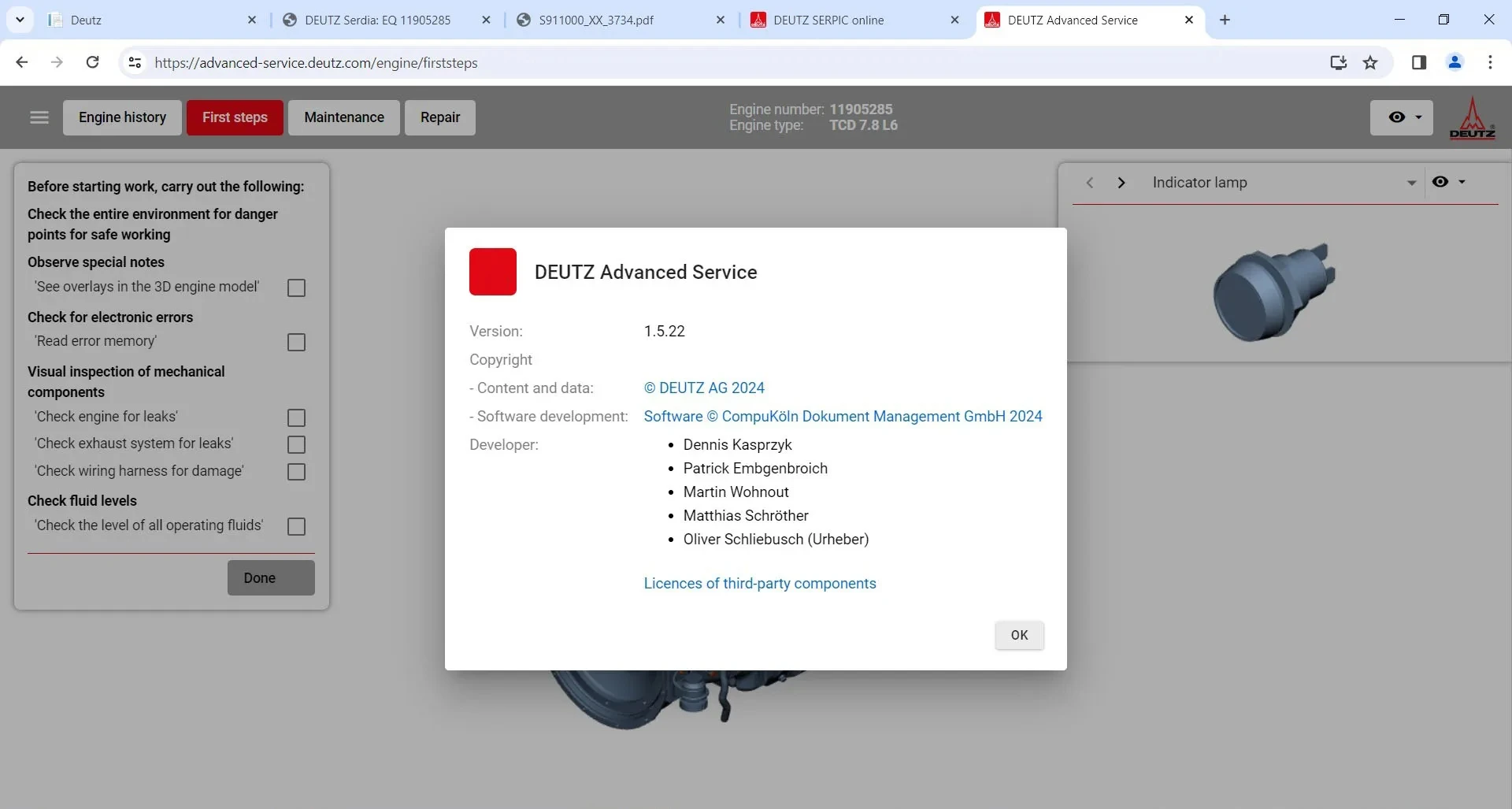Image resolution: width=1512 pixels, height=809 pixels.
Task: Install app icon in address bar
Action: coord(1338,62)
